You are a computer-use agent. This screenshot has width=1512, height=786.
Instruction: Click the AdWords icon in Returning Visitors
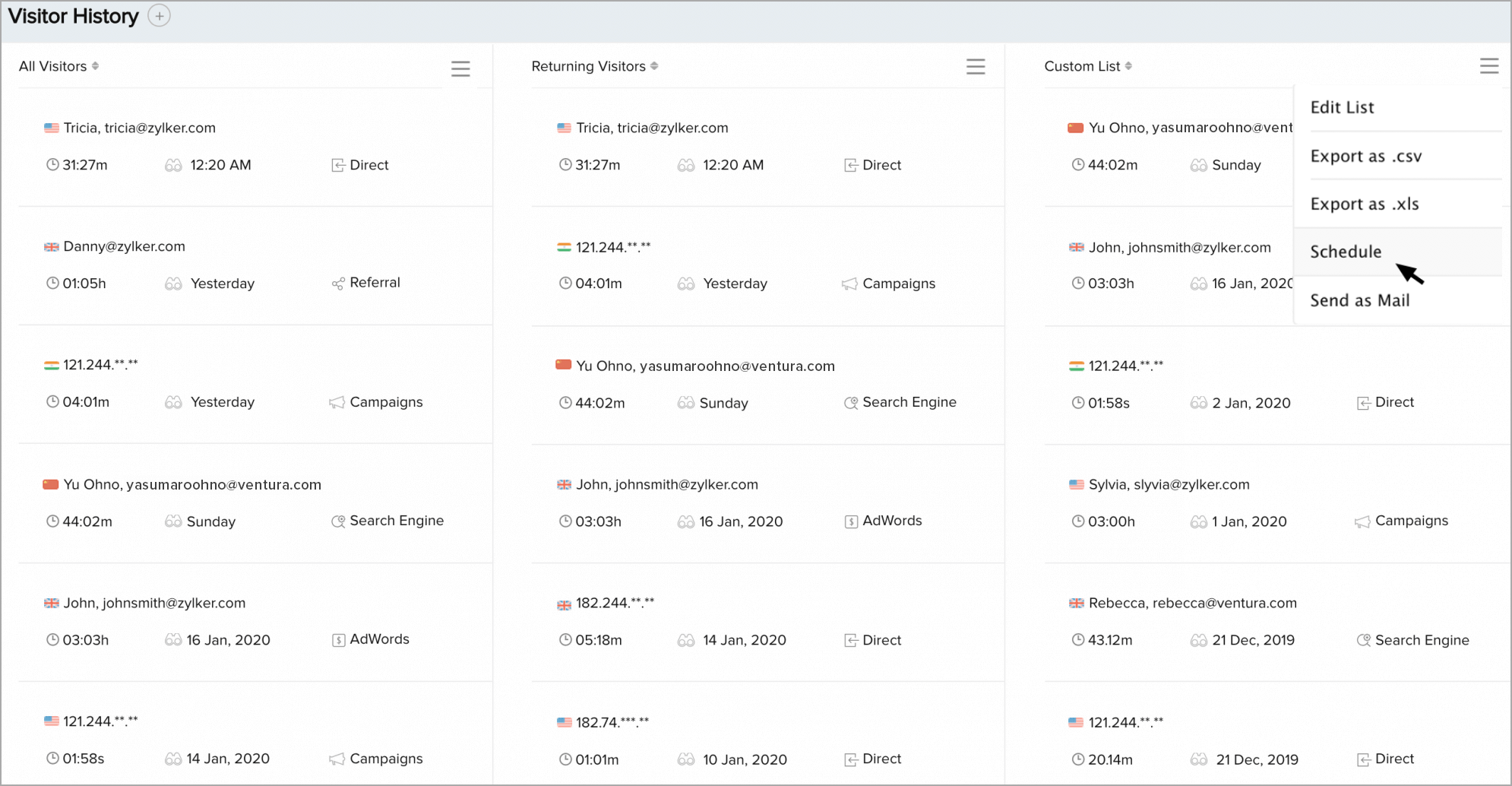click(851, 521)
